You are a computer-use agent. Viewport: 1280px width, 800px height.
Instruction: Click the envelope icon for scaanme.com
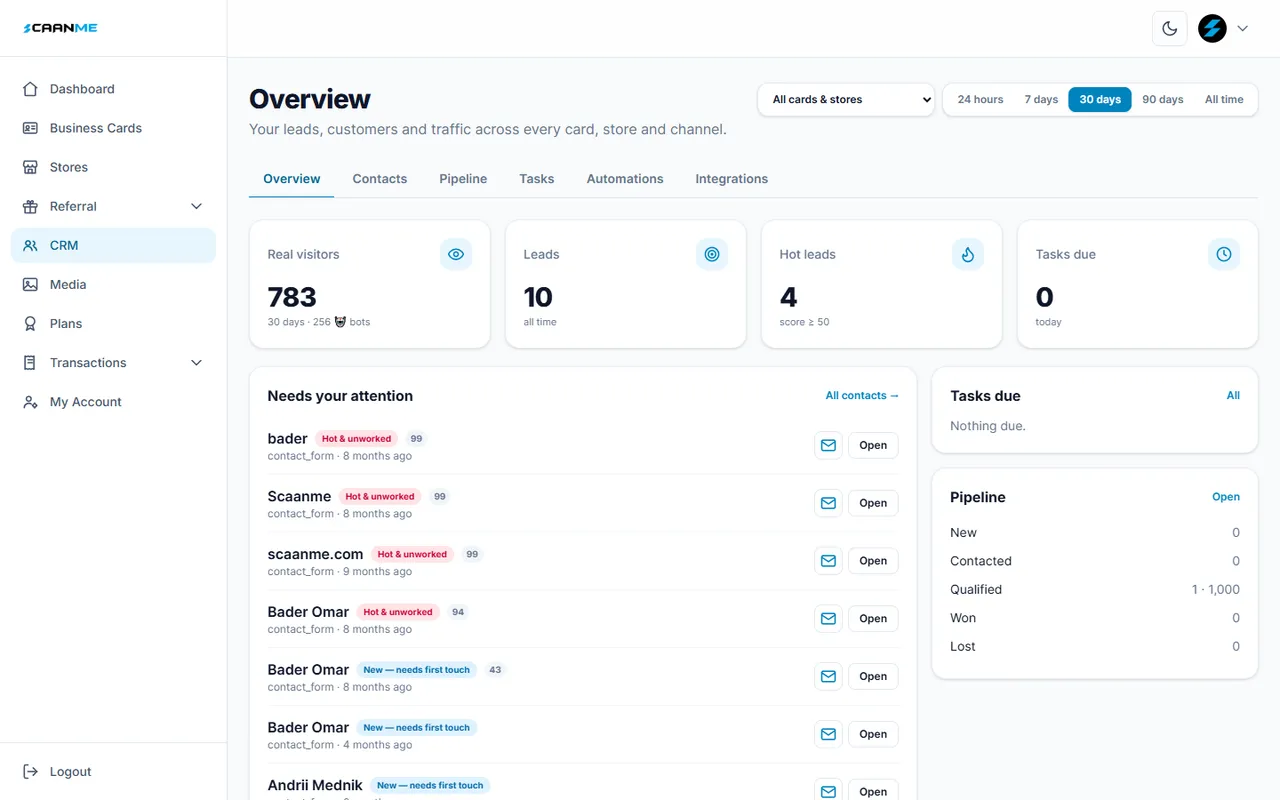[828, 561]
